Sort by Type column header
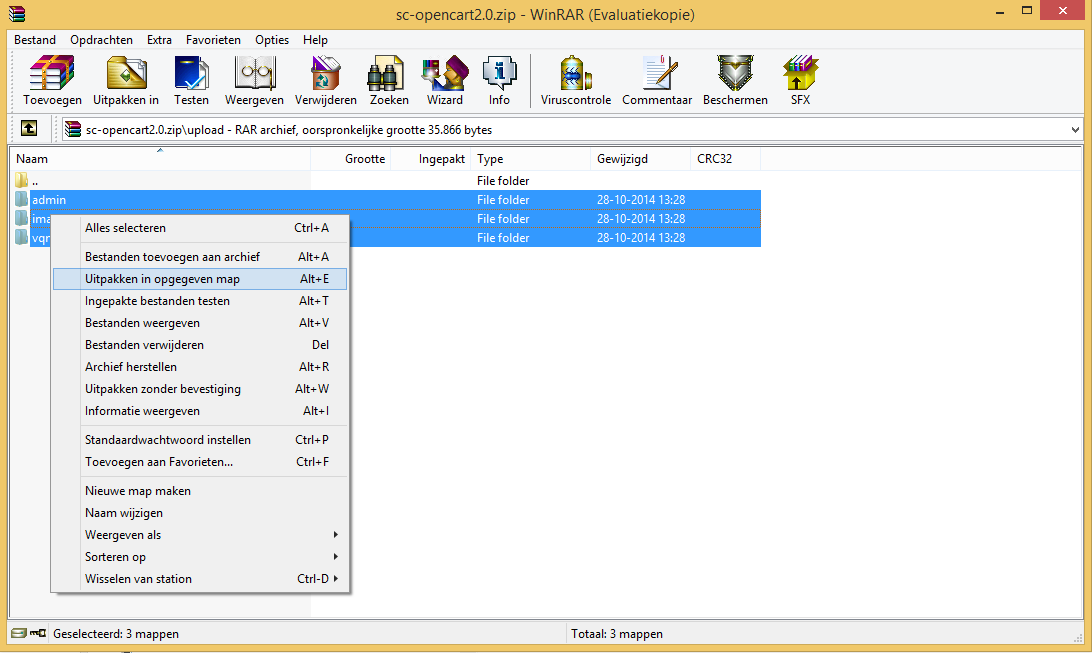 pyautogui.click(x=531, y=159)
